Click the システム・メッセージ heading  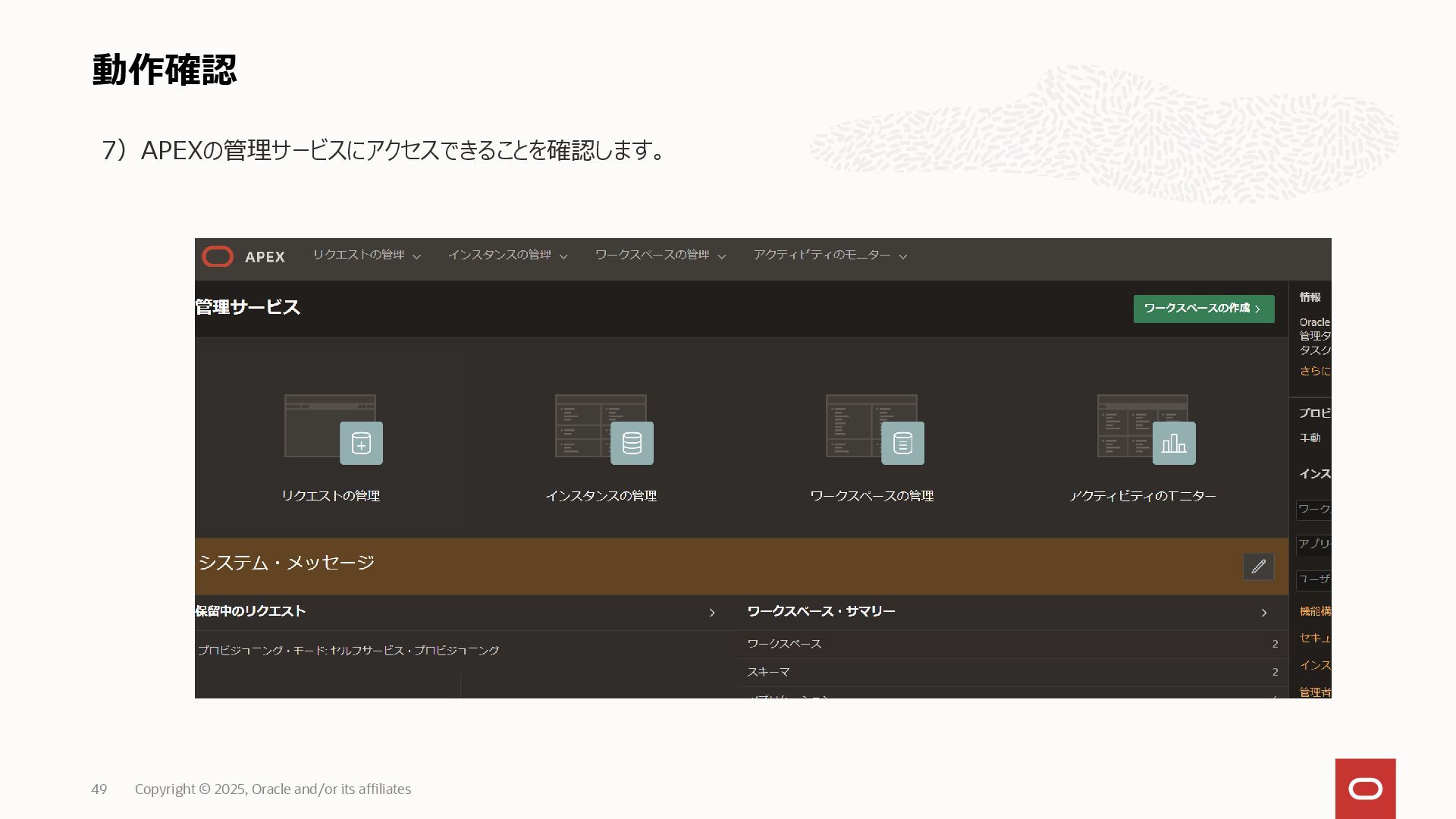pyautogui.click(x=287, y=563)
